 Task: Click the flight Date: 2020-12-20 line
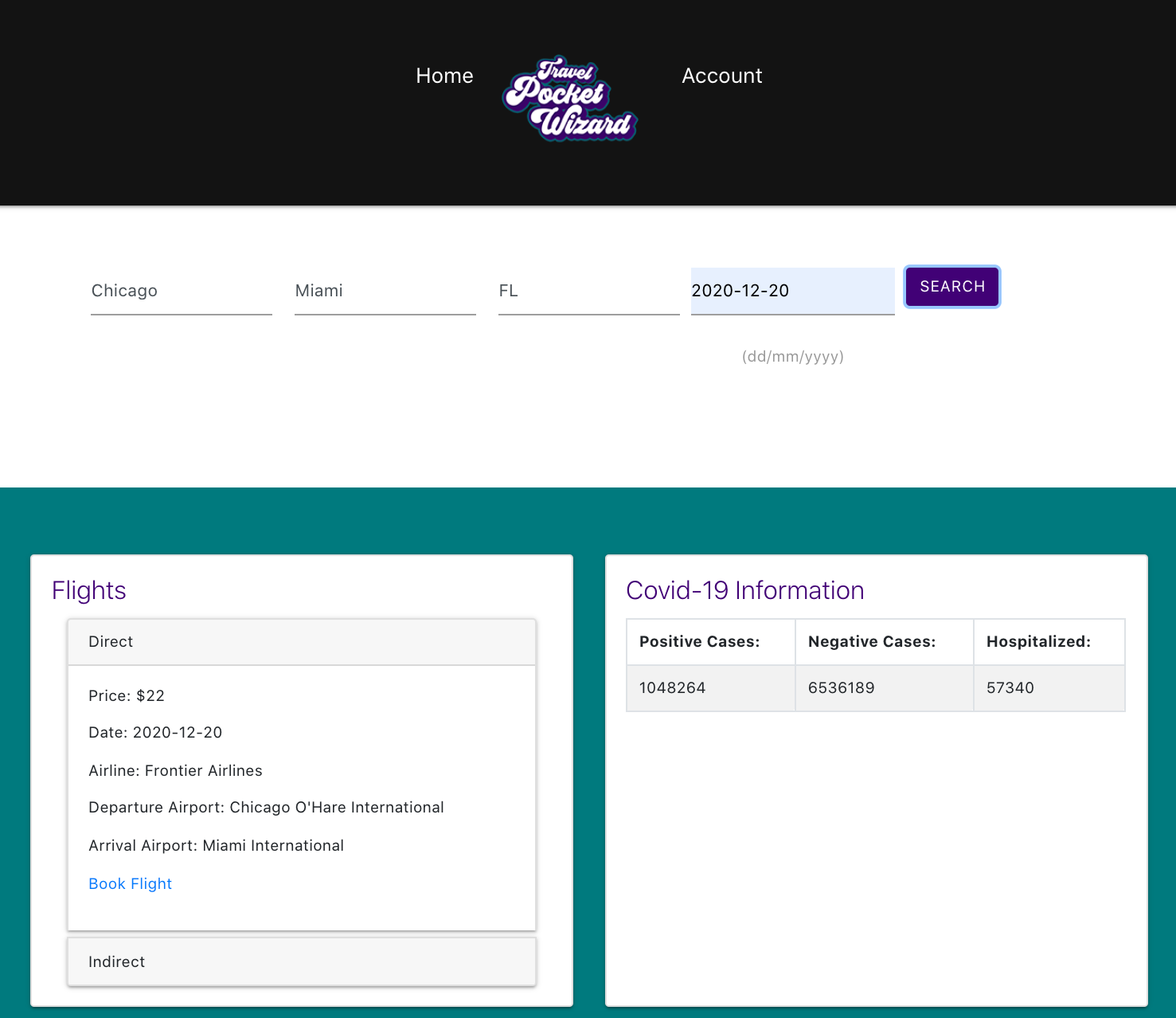pos(155,732)
